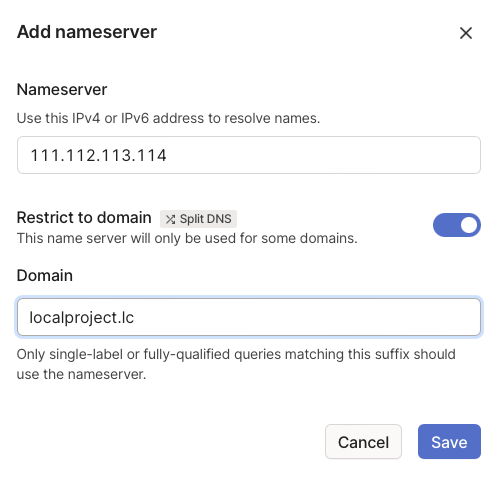Focus the Nameserver IP address field
The width and height of the screenshot is (499, 477).
pos(249,155)
